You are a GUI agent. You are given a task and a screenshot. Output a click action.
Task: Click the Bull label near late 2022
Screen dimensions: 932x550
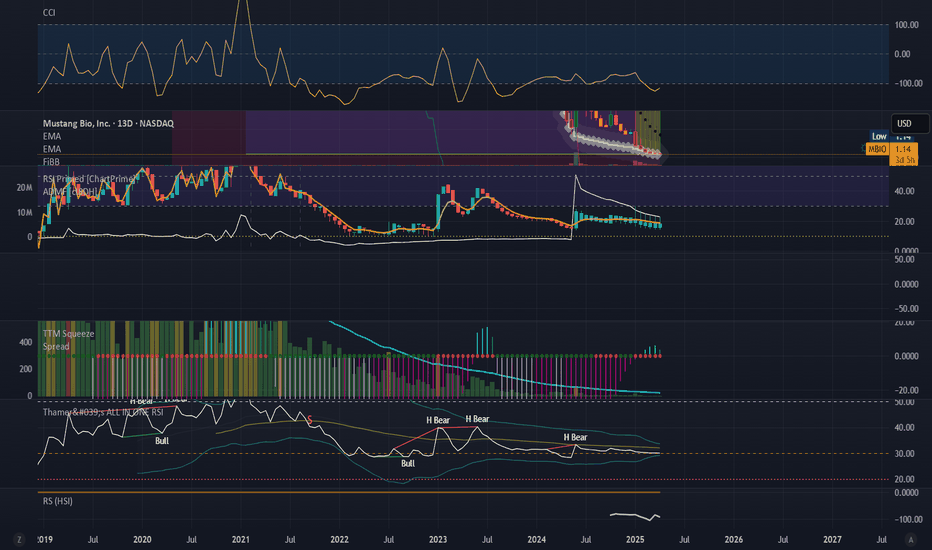click(408, 463)
